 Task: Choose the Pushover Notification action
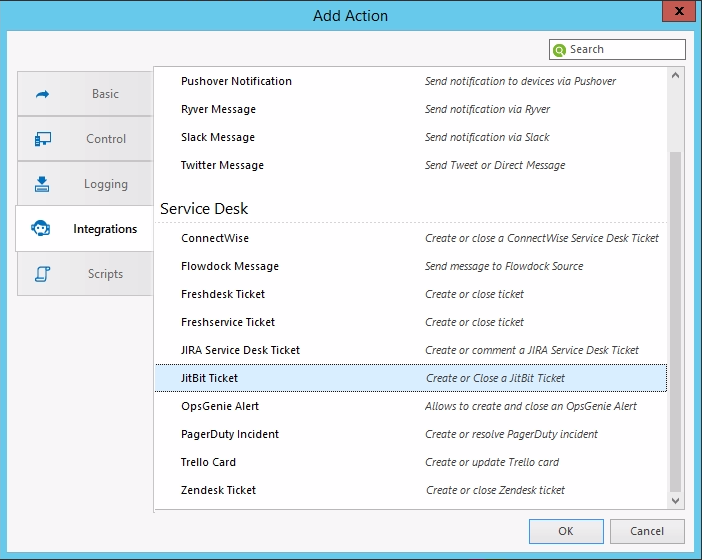236,81
